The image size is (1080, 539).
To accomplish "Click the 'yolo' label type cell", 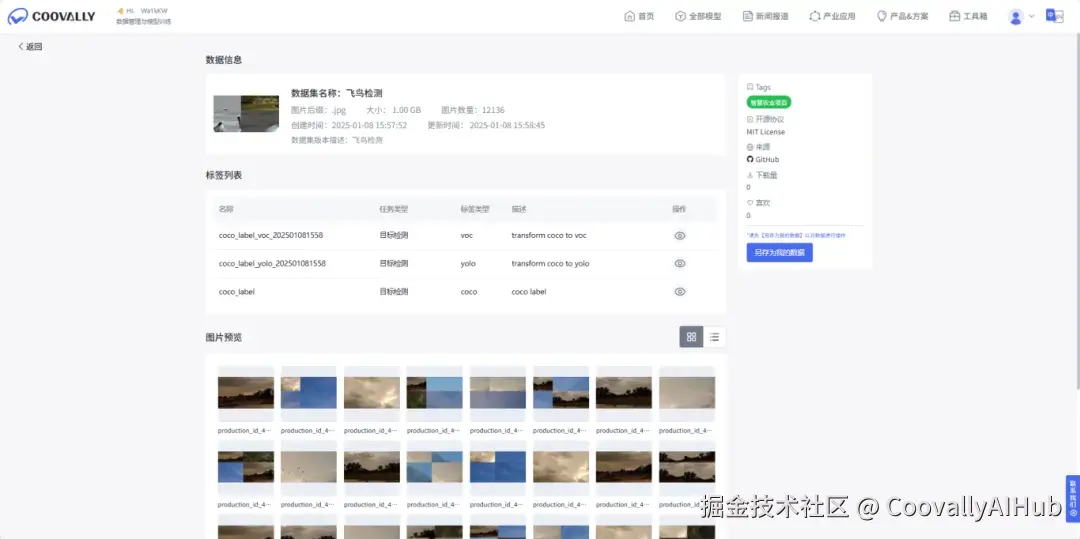I will tap(468, 264).
